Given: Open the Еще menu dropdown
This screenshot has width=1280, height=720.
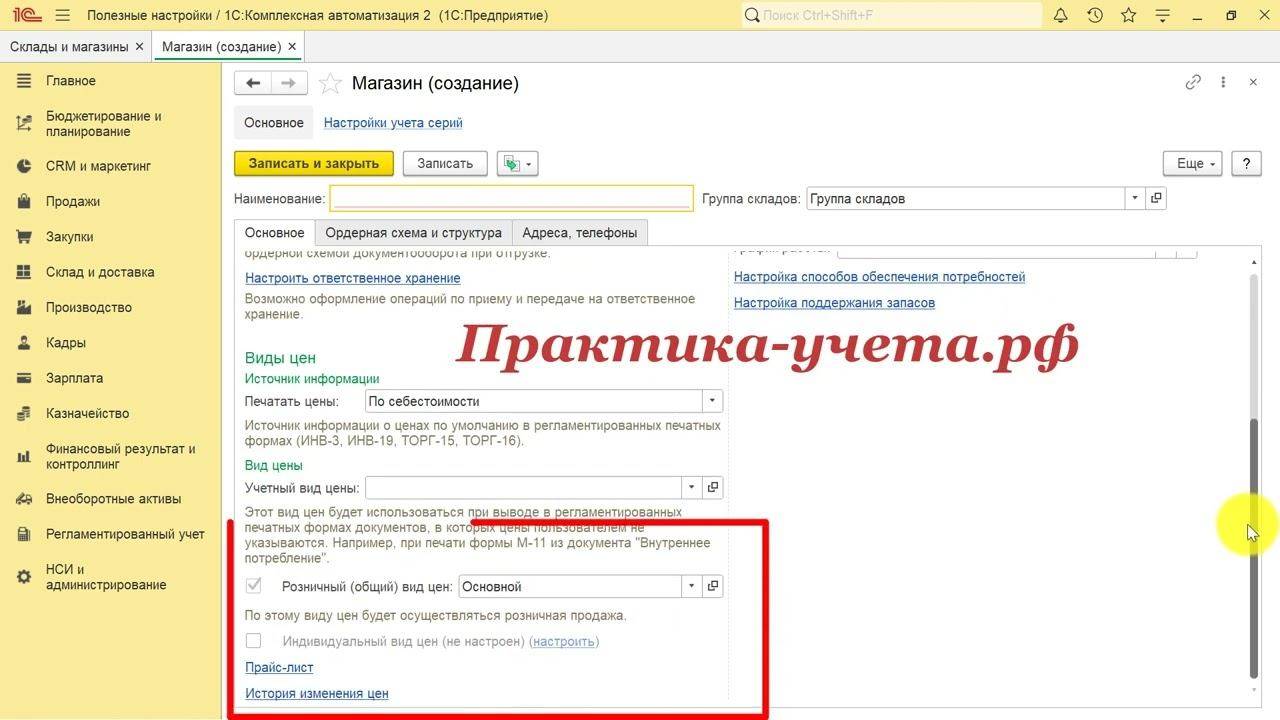Looking at the screenshot, I should [x=1193, y=163].
